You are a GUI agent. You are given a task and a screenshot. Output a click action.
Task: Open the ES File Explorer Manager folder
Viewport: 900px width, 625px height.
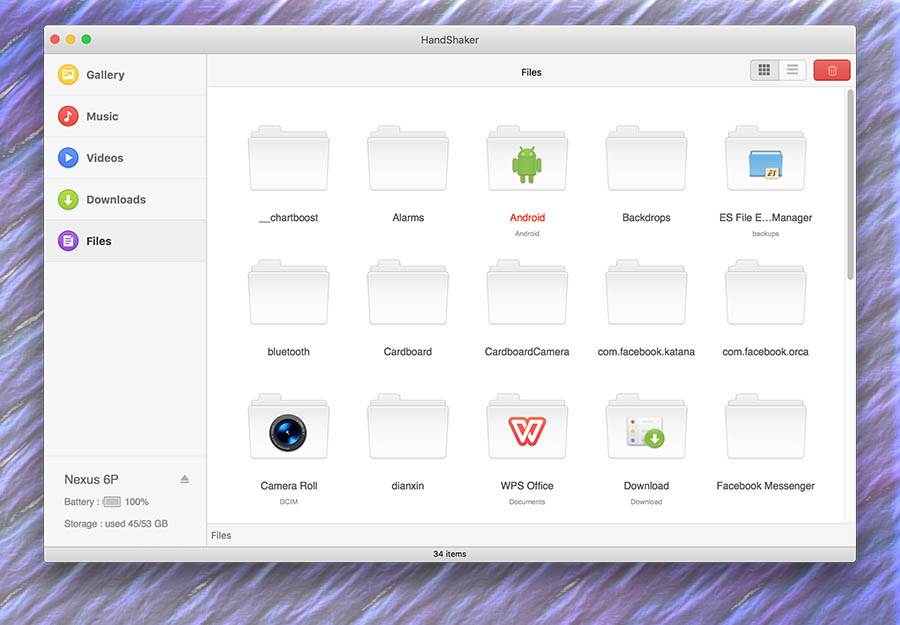765,161
